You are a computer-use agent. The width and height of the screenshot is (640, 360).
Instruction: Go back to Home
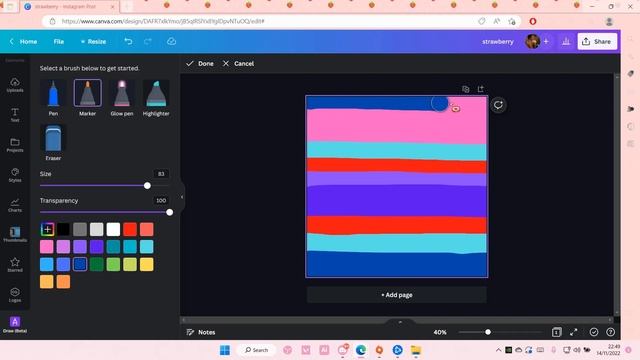pyautogui.click(x=23, y=41)
